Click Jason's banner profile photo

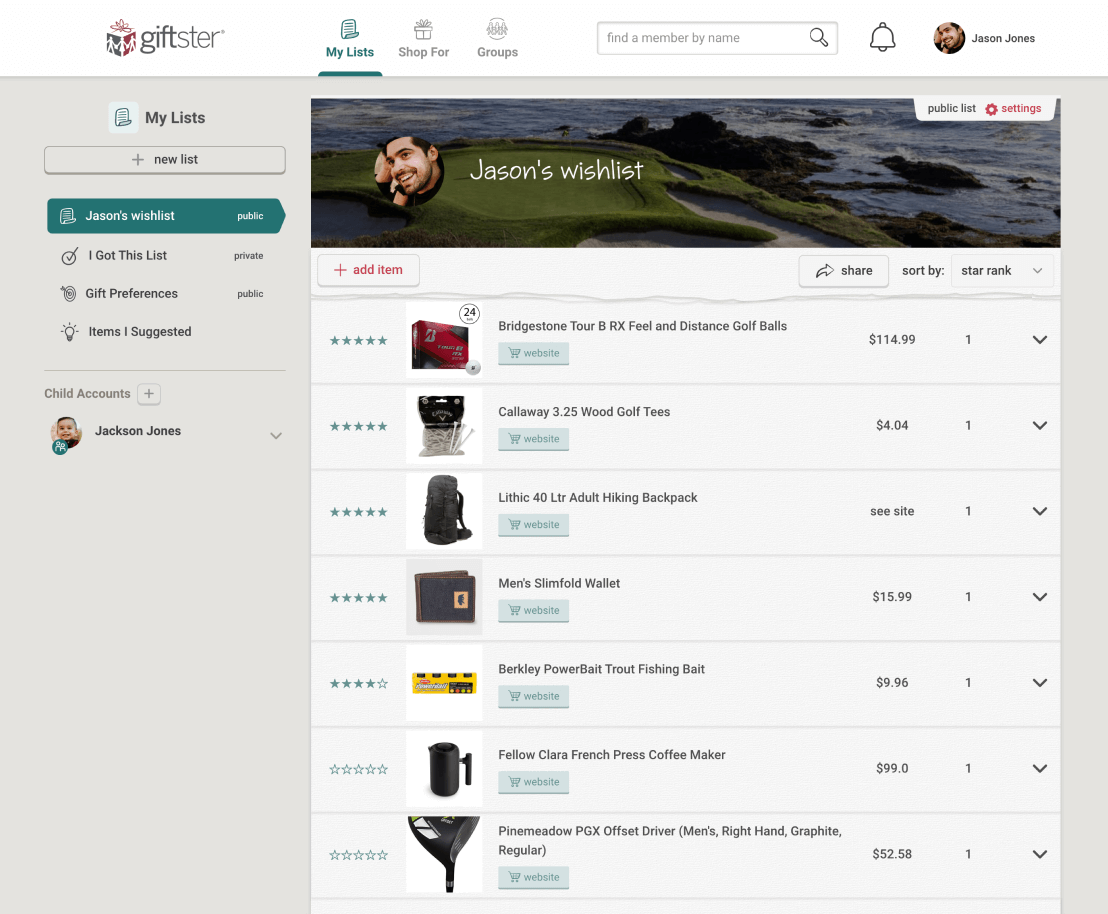coord(410,171)
